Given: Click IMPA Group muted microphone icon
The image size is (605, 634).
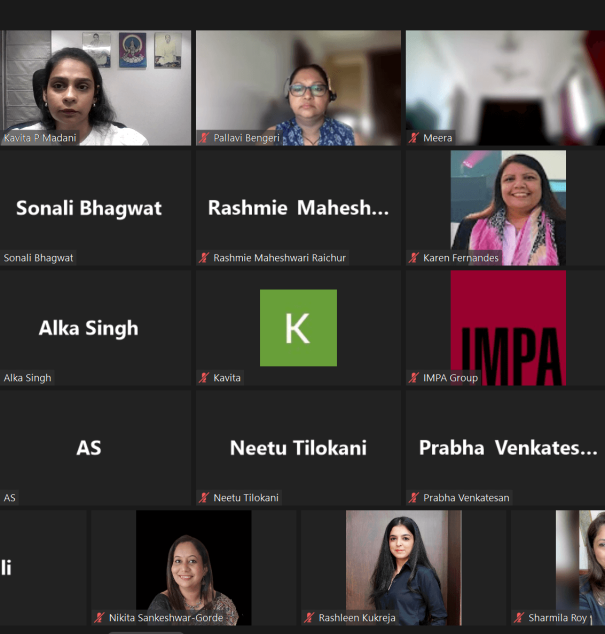Looking at the screenshot, I should coord(414,378).
